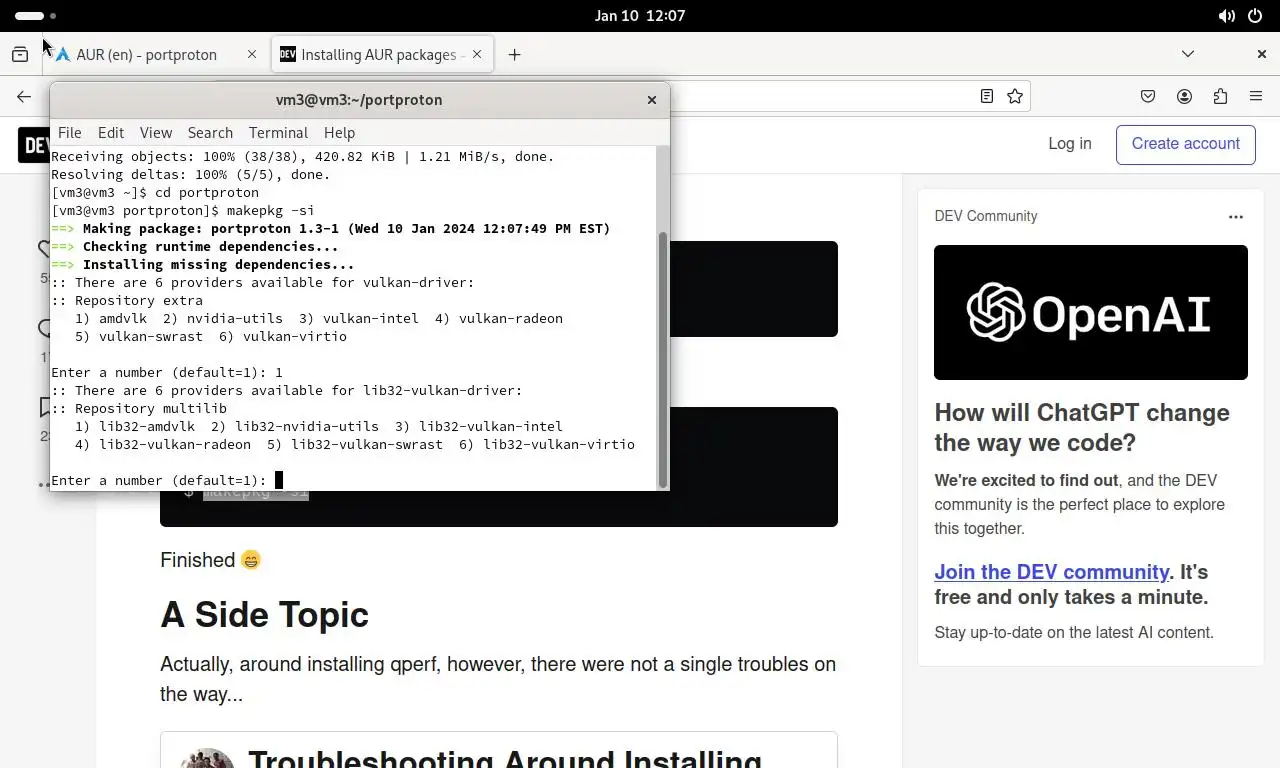Open the power menu icon in top bar

pos(1255,16)
